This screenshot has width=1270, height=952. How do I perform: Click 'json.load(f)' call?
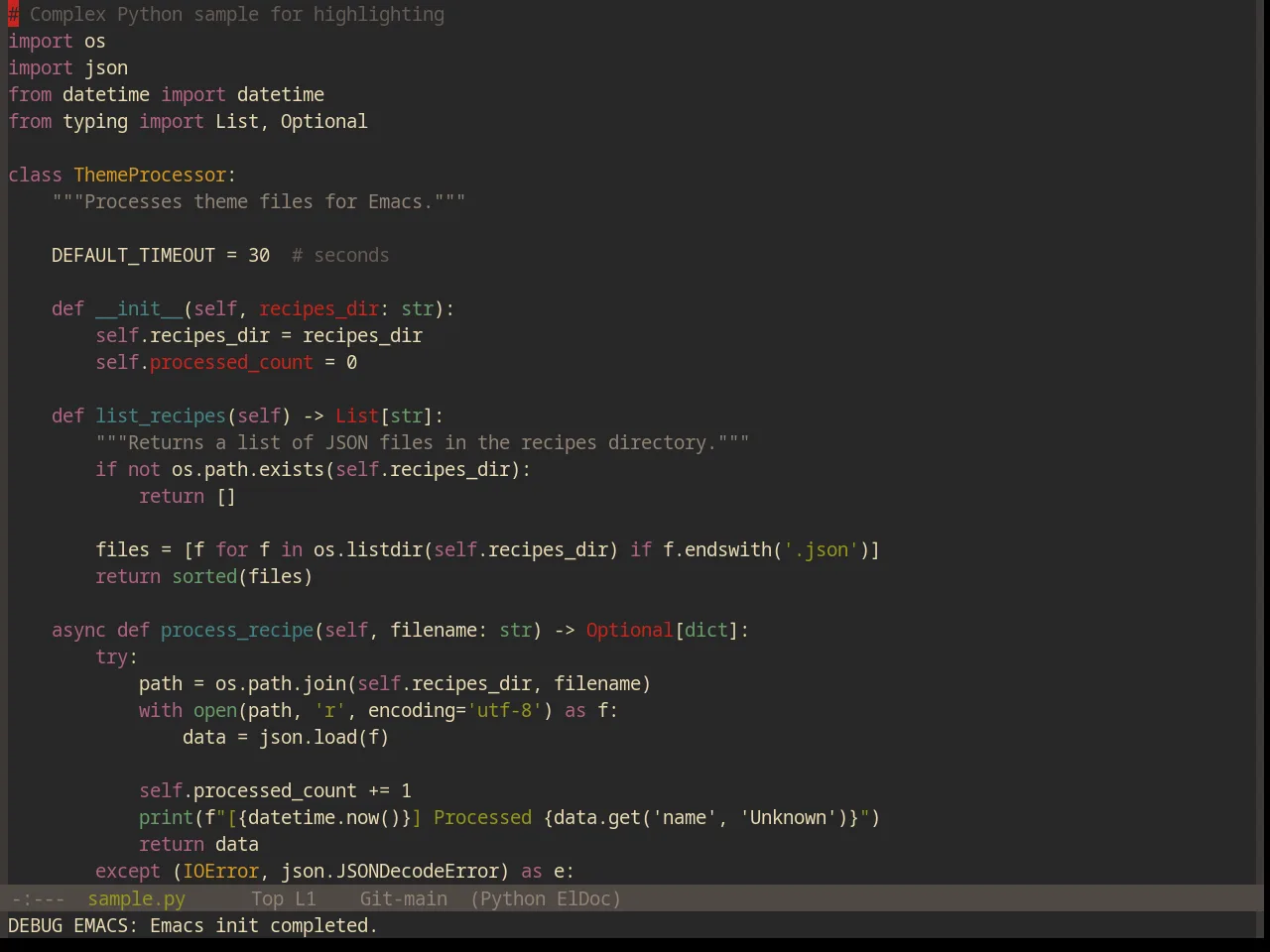coord(324,738)
